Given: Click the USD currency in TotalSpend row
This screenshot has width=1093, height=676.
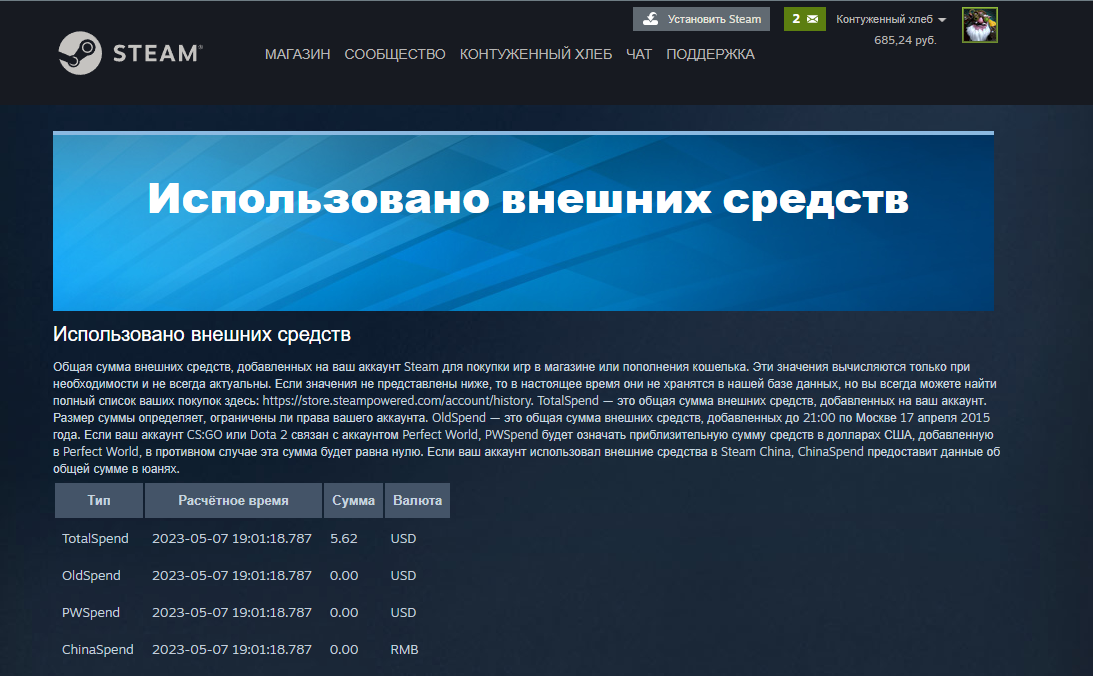Looking at the screenshot, I should click(x=403, y=539).
